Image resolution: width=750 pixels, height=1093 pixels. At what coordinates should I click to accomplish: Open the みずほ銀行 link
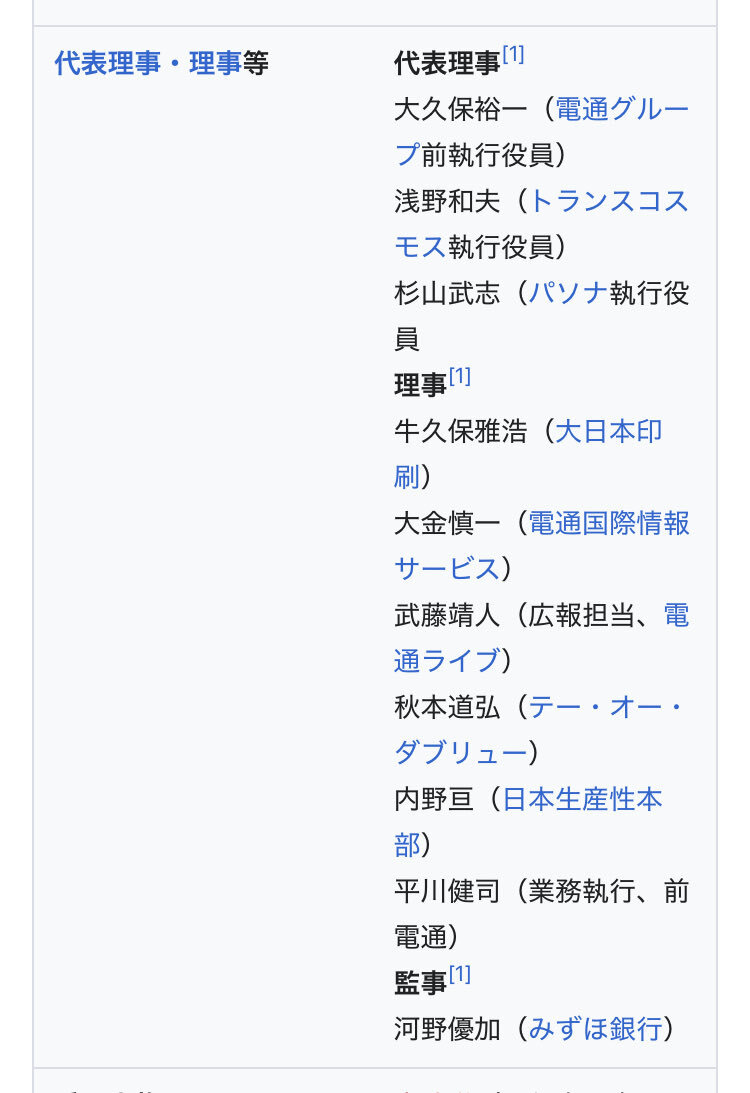click(595, 1029)
